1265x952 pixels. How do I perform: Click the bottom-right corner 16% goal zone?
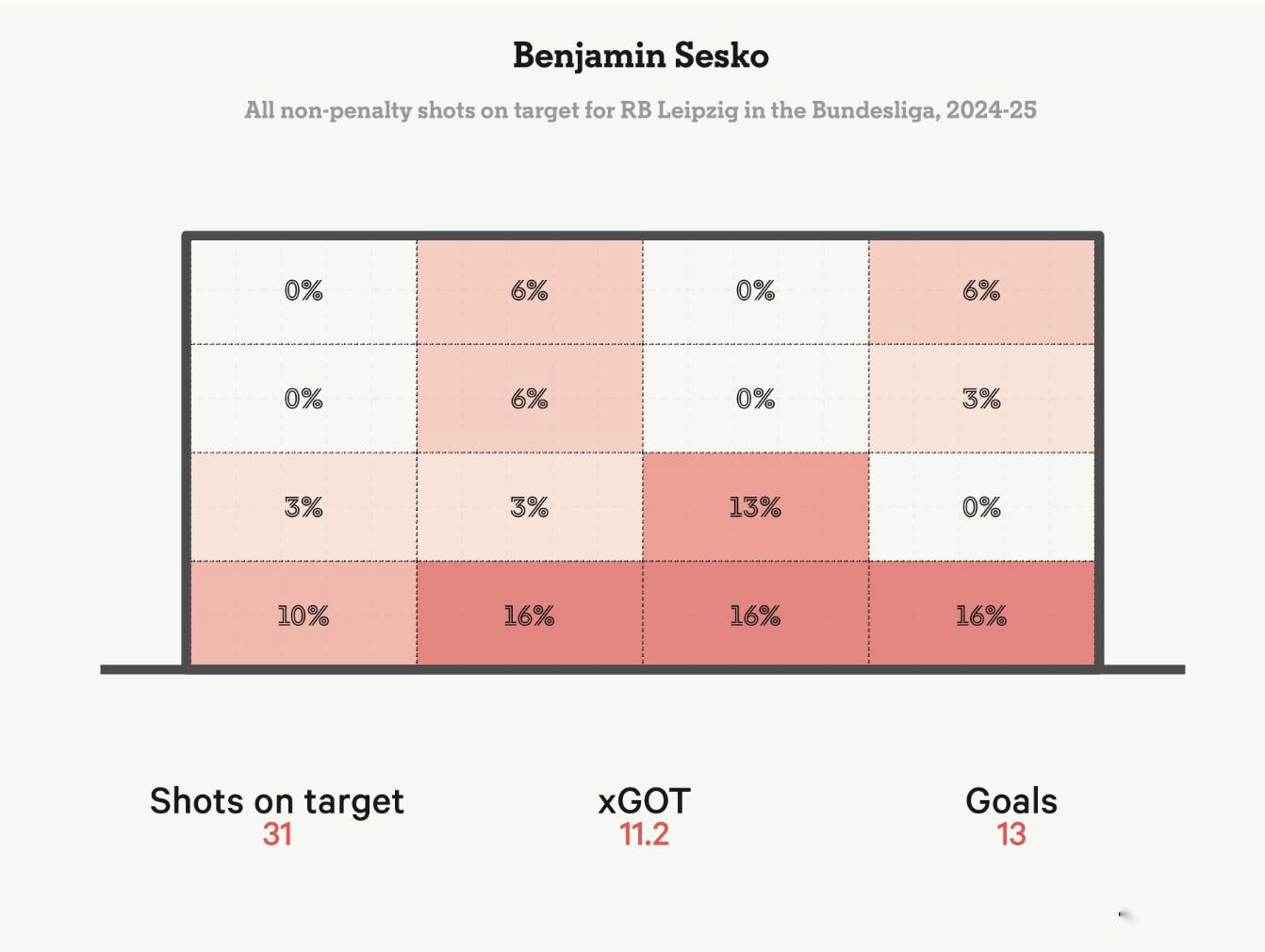coord(981,616)
